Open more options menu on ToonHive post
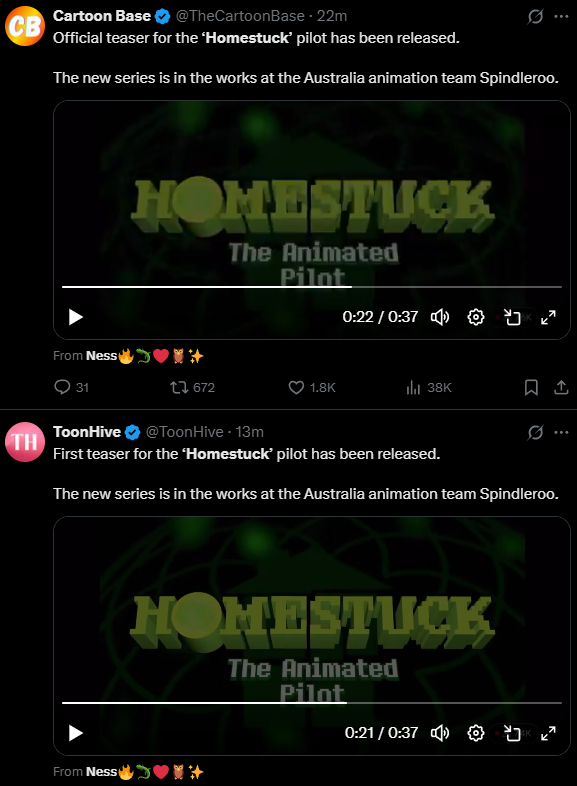This screenshot has height=786, width=577. click(561, 432)
